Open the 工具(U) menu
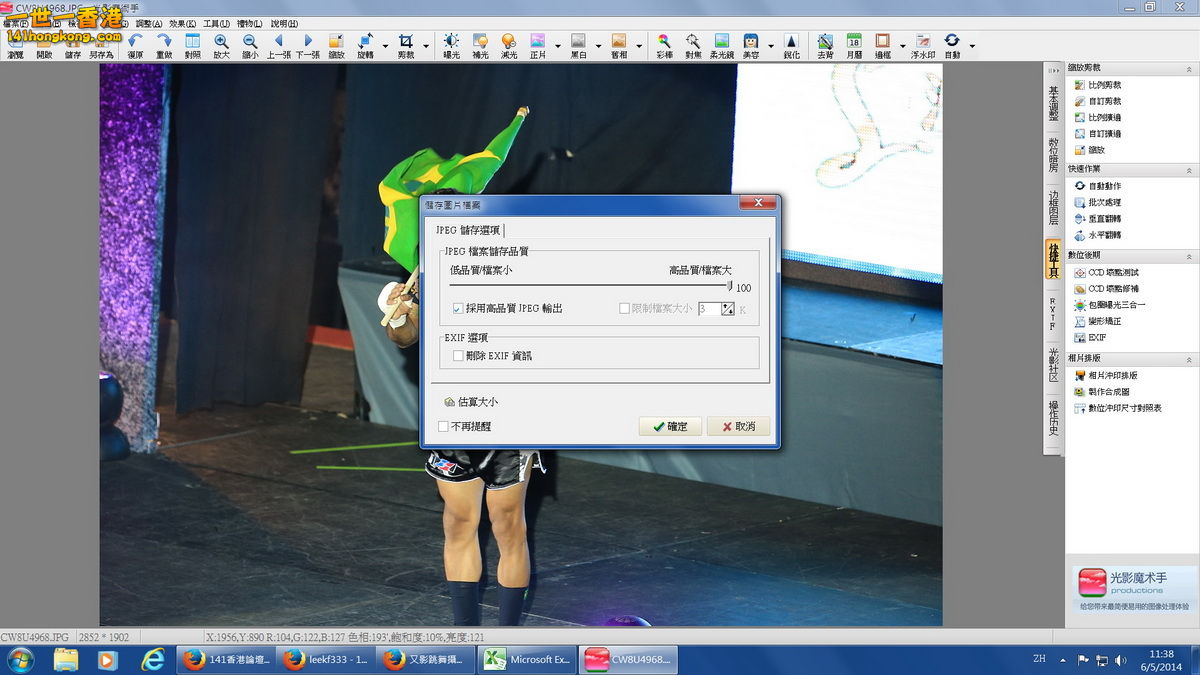Image resolution: width=1200 pixels, height=675 pixels. (x=216, y=23)
